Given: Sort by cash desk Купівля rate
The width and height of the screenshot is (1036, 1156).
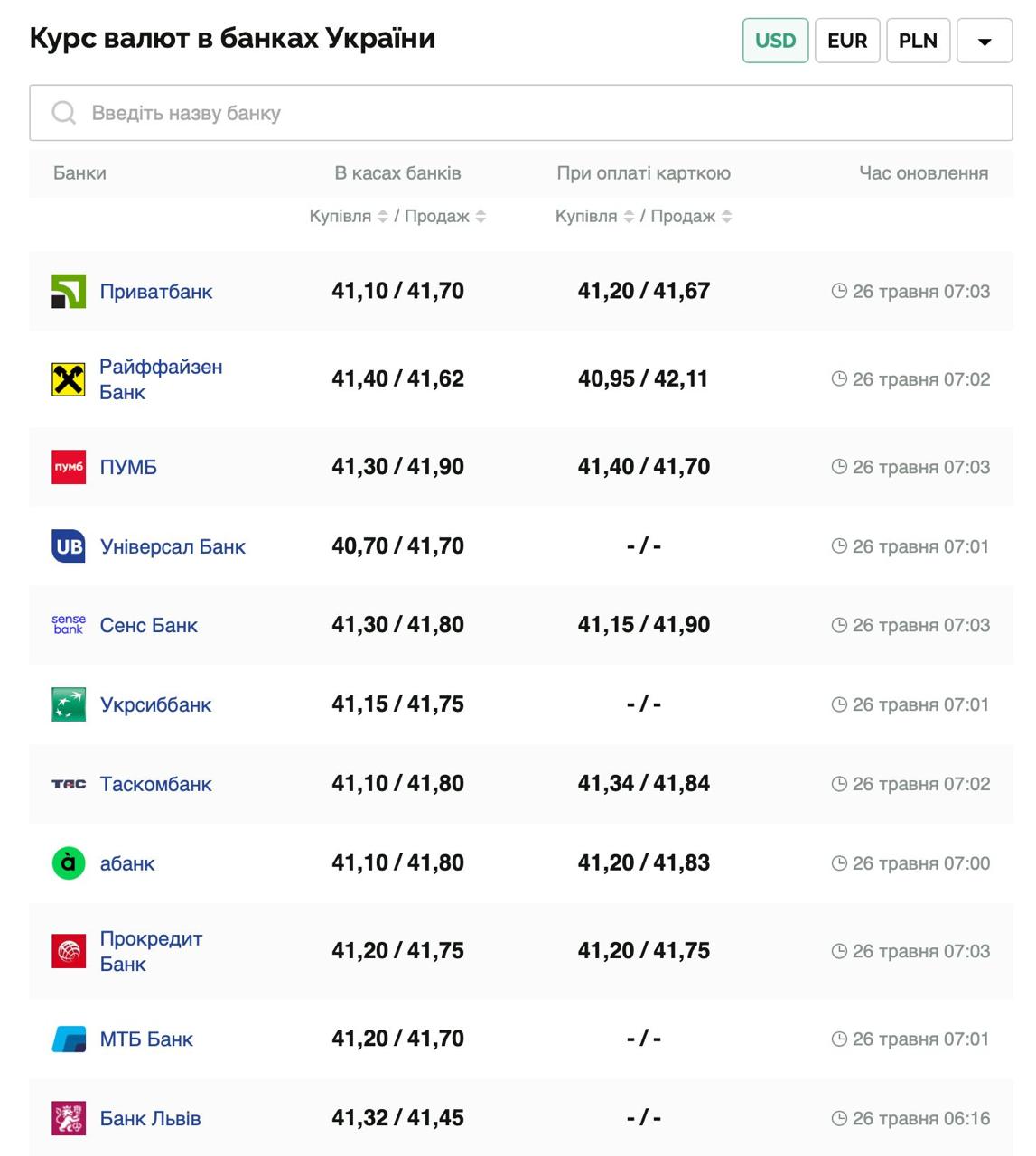Looking at the screenshot, I should (x=383, y=217).
